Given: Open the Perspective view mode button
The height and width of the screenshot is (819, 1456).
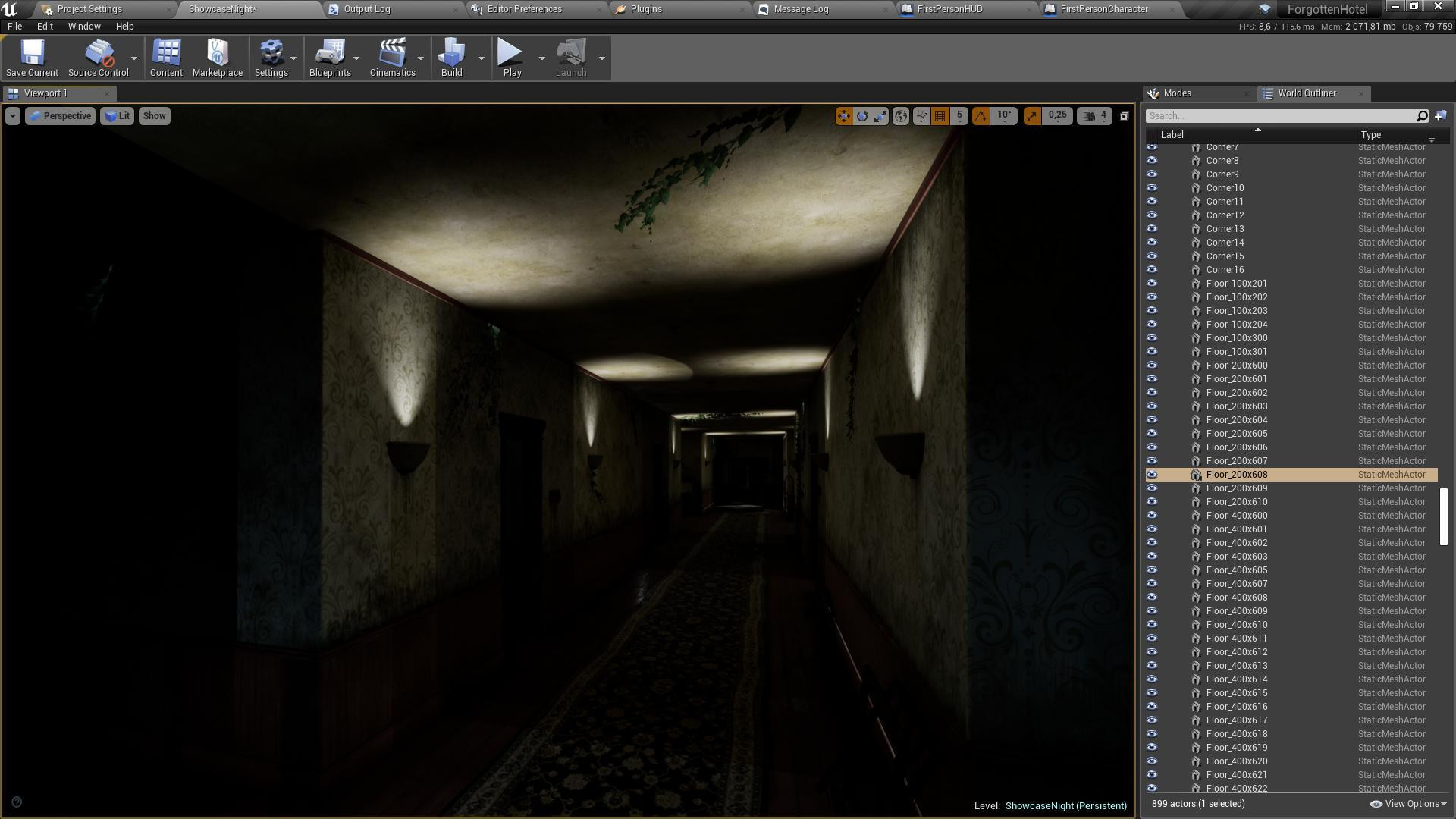Looking at the screenshot, I should tap(60, 116).
